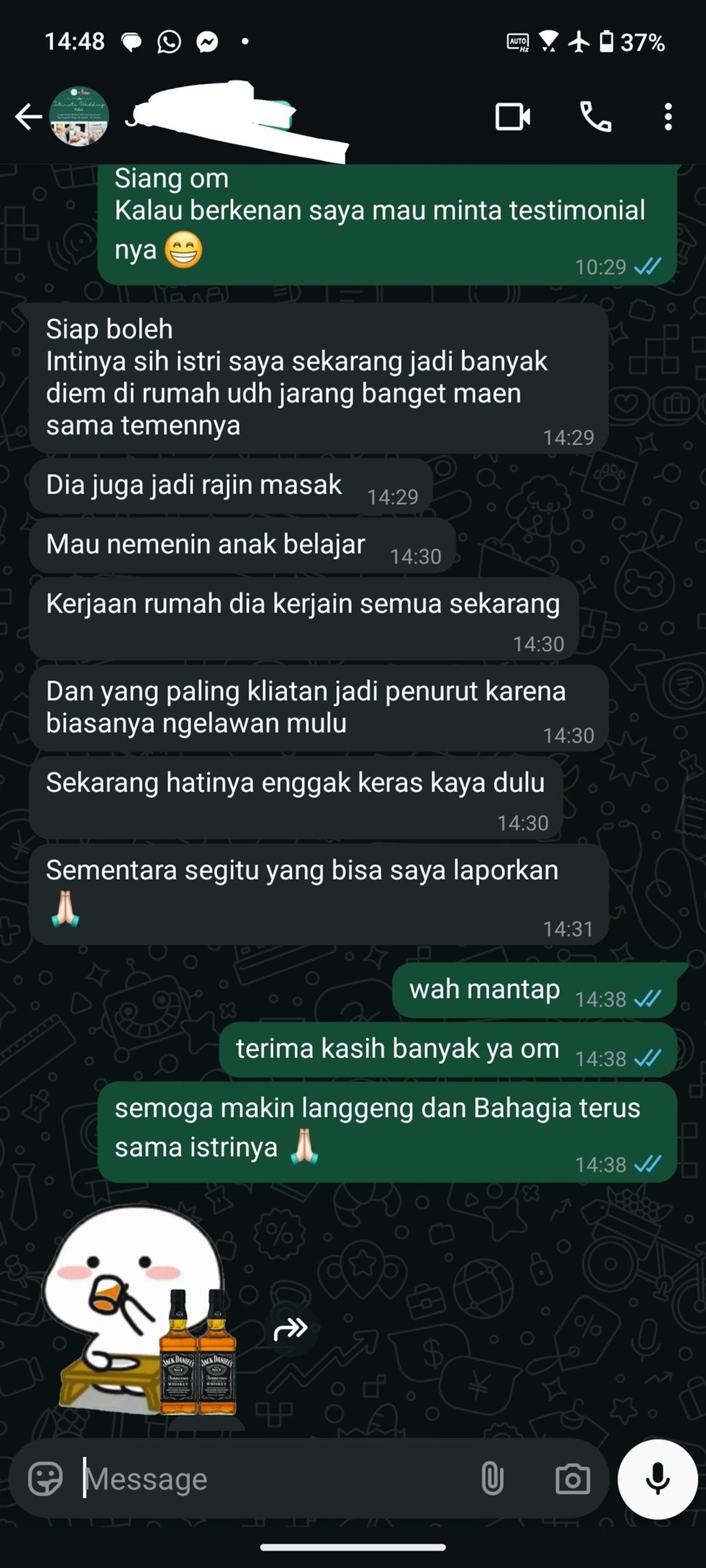
Task: Open the three-dot more options menu
Action: [x=668, y=117]
